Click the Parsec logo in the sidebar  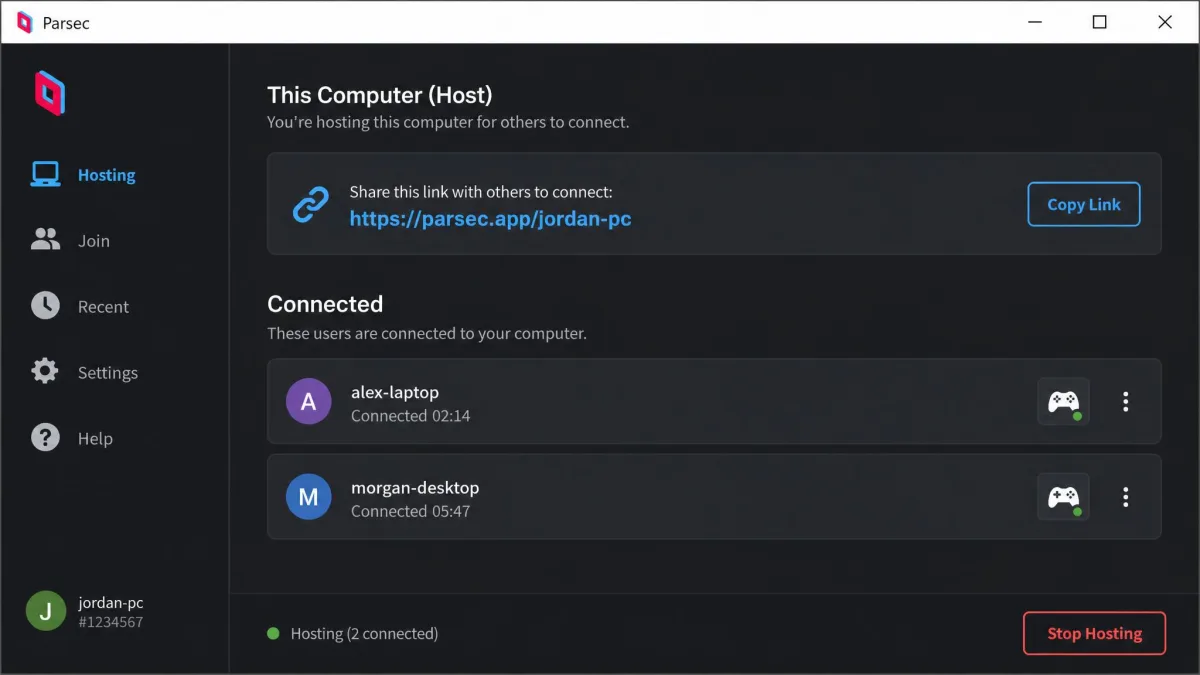pyautogui.click(x=49, y=93)
